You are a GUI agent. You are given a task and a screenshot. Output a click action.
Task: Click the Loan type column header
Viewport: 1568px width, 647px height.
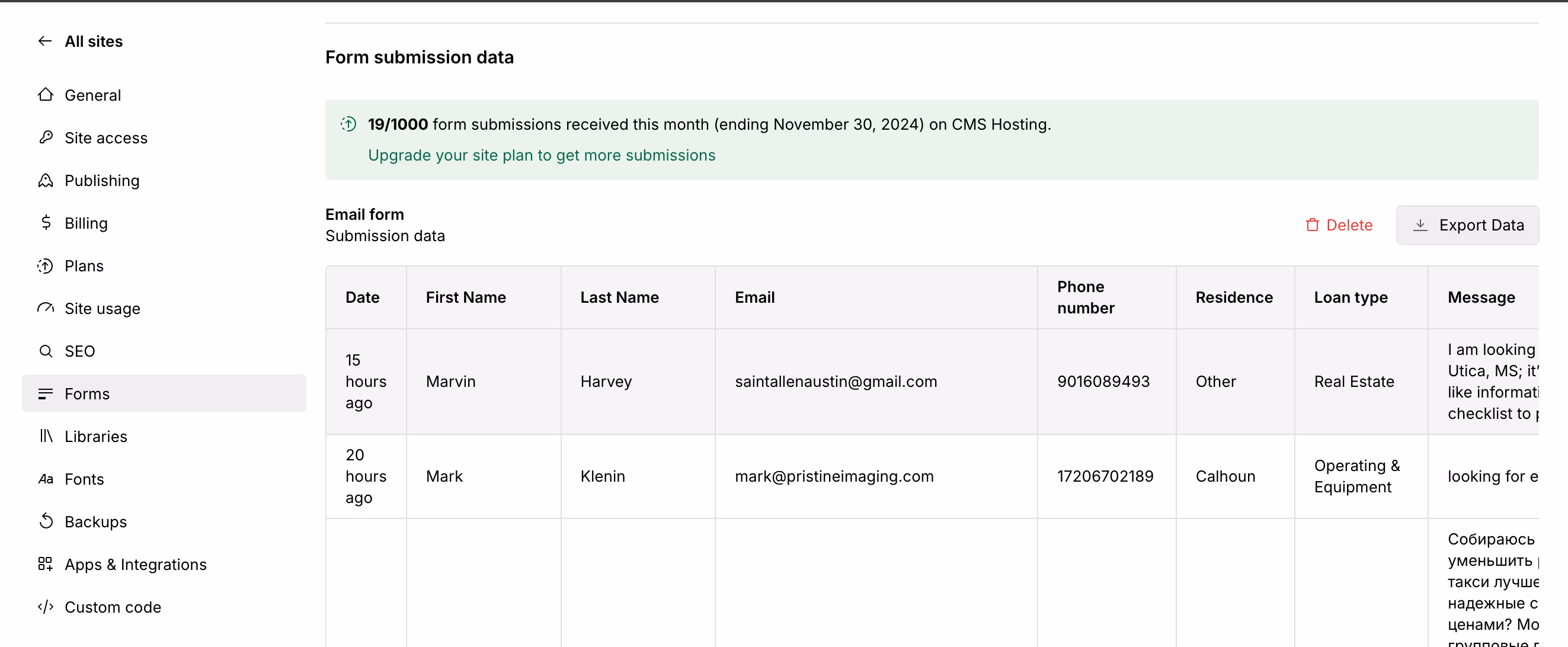1350,297
